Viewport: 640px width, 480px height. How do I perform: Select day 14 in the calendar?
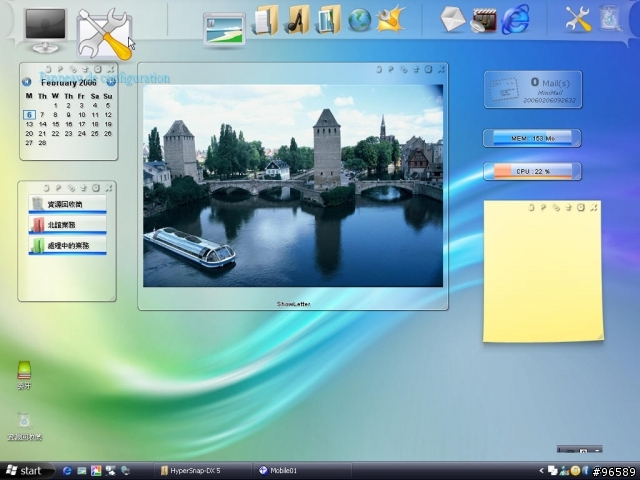(42, 124)
